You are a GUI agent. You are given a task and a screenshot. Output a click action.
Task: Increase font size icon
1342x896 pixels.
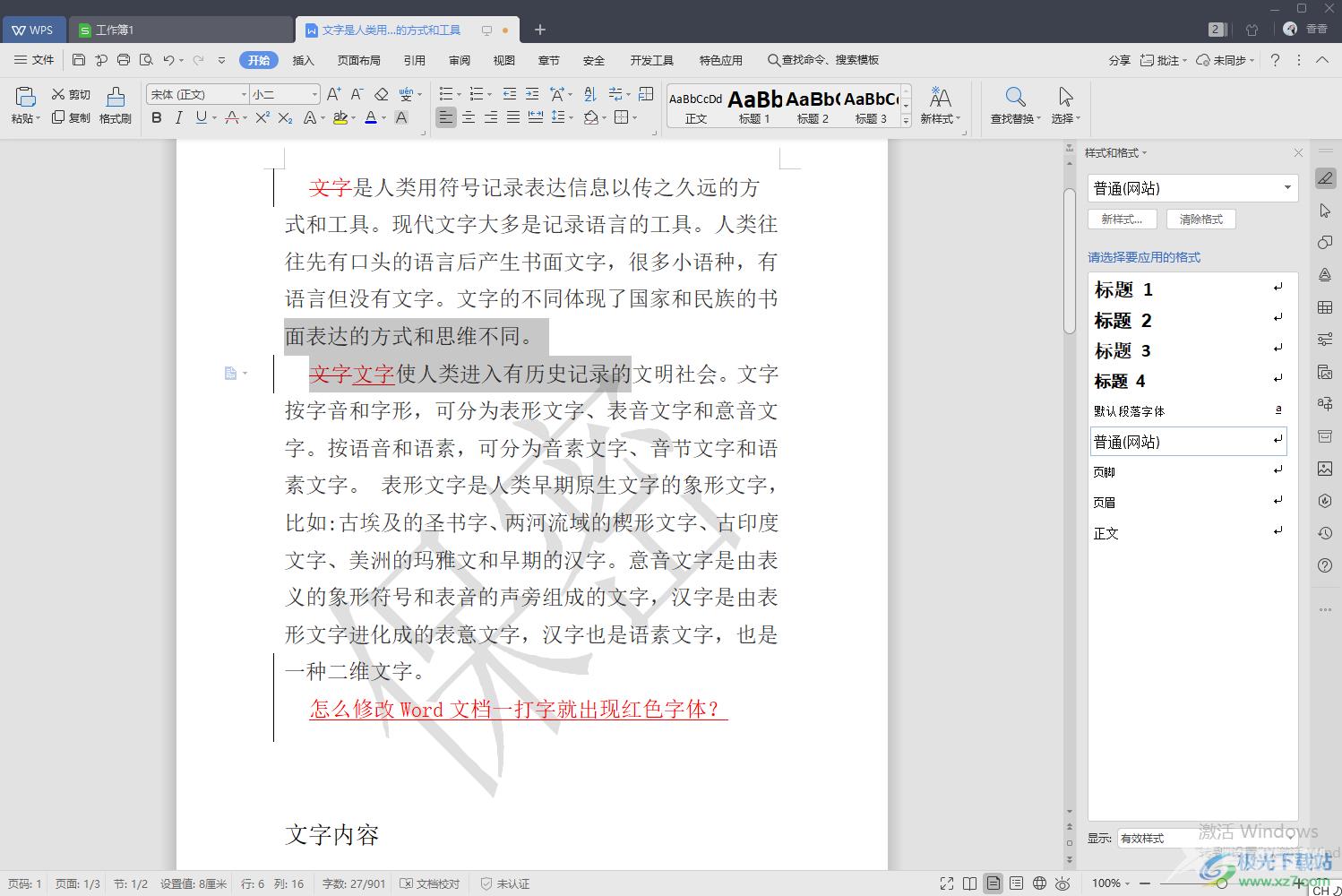pyautogui.click(x=334, y=94)
